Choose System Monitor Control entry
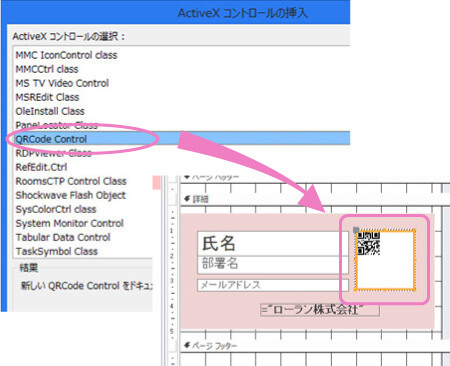This screenshot has width=450, height=366. tap(70, 223)
